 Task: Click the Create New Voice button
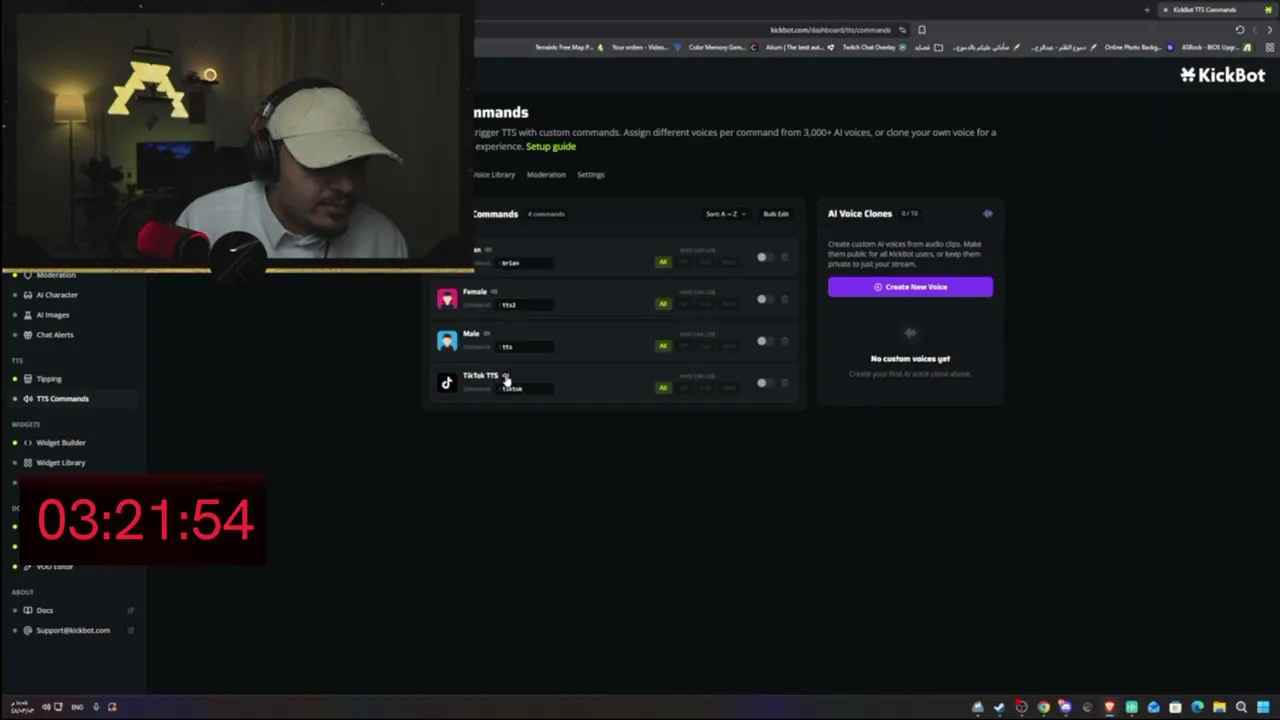tap(910, 287)
